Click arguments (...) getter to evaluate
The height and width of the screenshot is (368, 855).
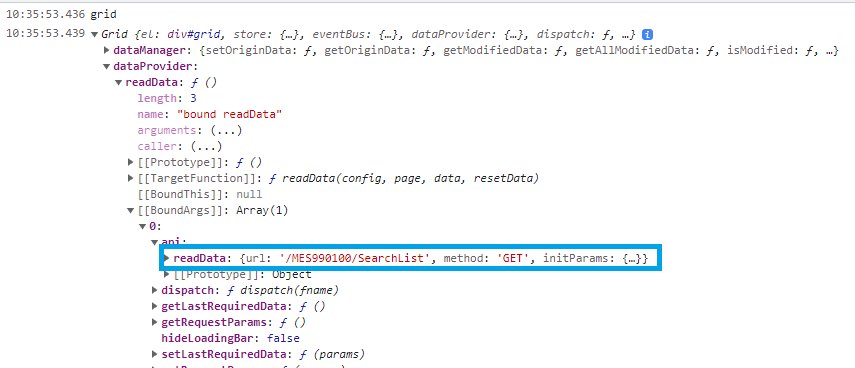(x=226, y=130)
